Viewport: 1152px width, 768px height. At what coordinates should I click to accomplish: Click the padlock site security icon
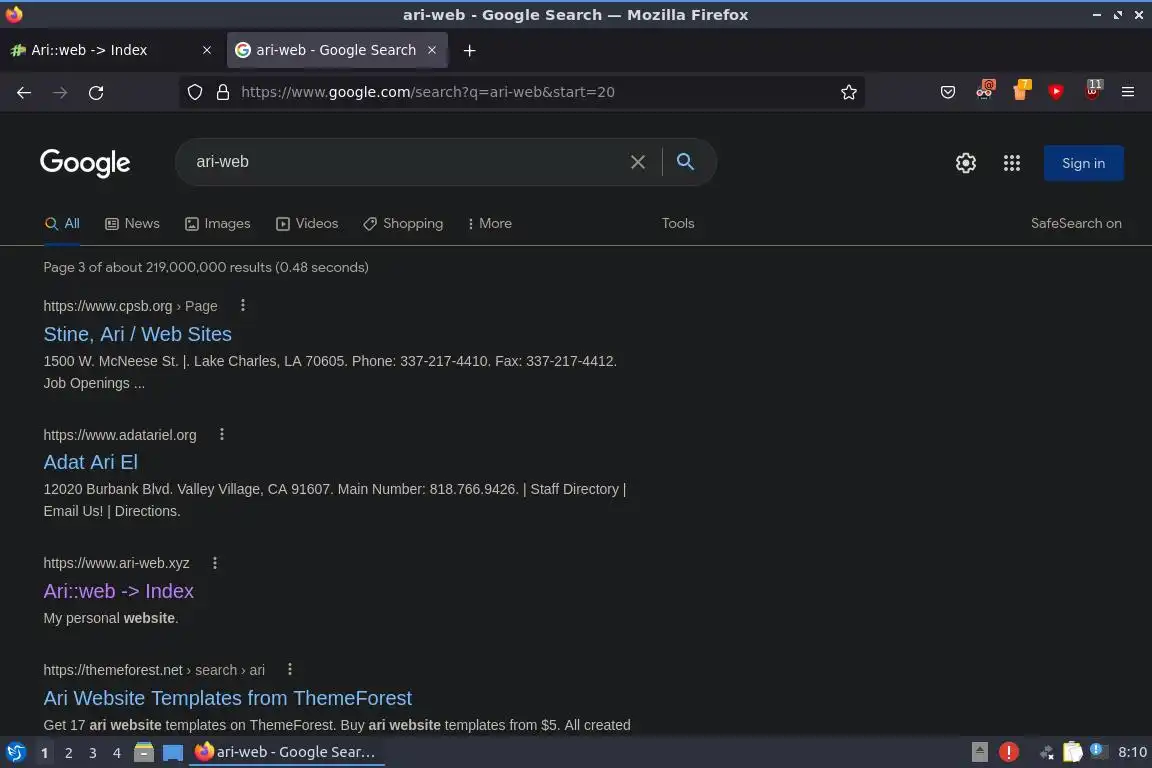click(x=223, y=92)
